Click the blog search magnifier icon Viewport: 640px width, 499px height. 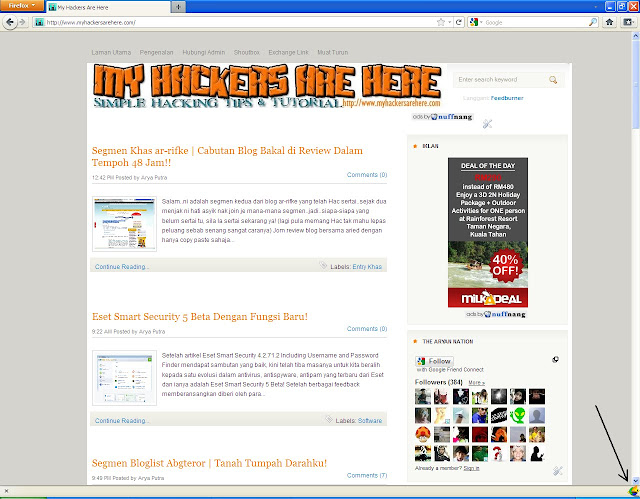tap(553, 80)
